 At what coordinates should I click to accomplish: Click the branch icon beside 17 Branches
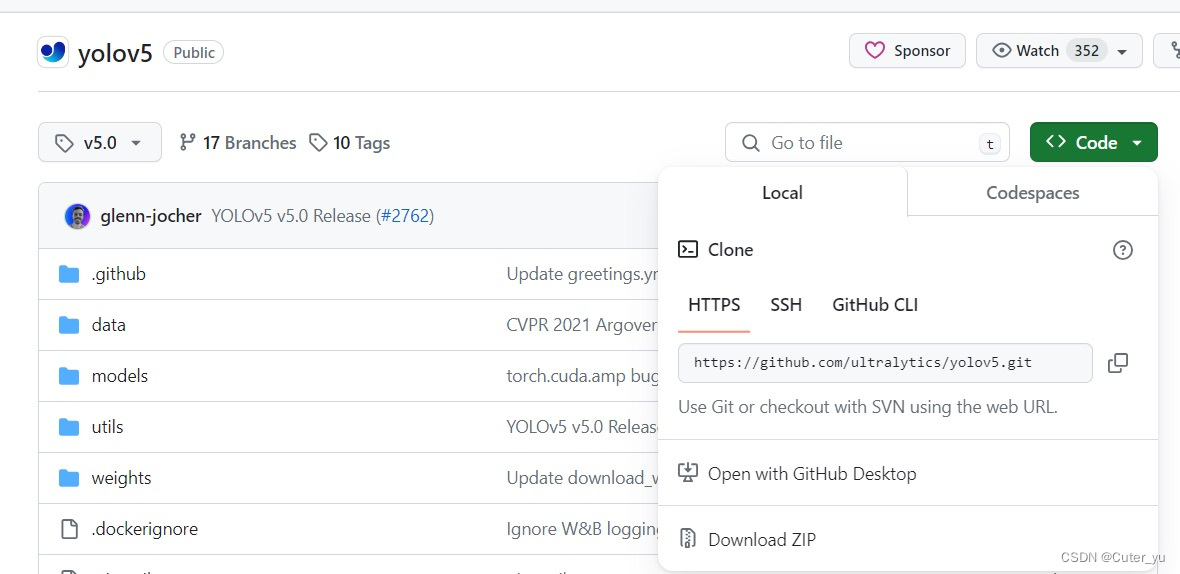pyautogui.click(x=187, y=142)
